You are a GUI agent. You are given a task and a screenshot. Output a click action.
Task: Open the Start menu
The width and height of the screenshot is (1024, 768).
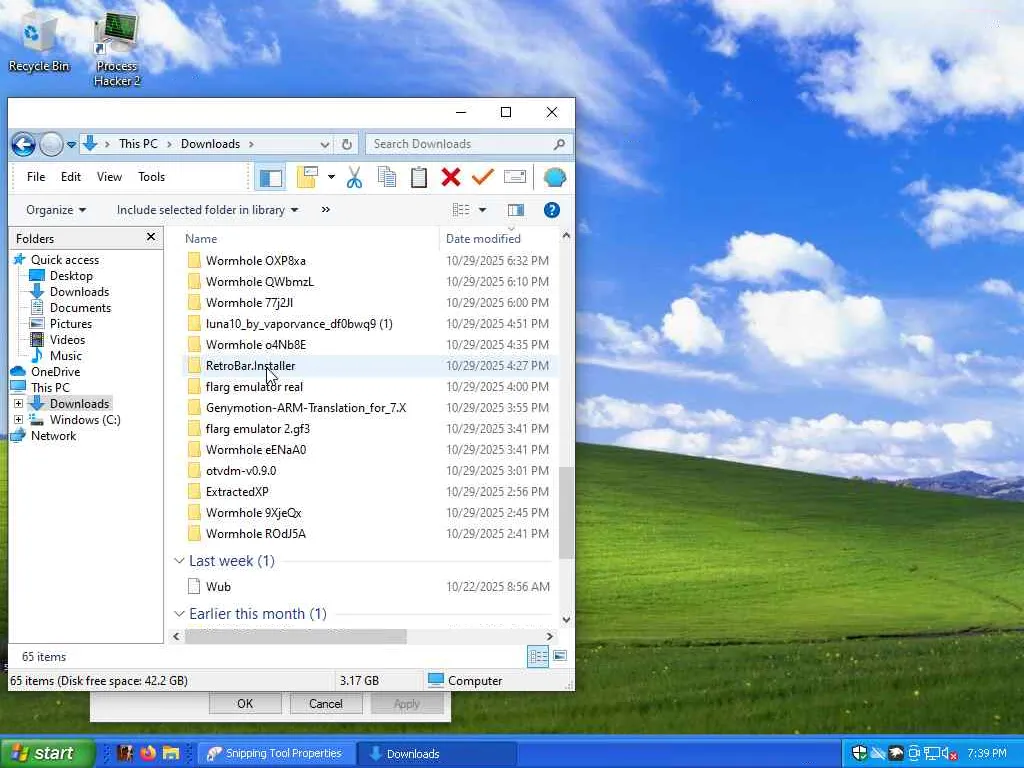(x=47, y=753)
